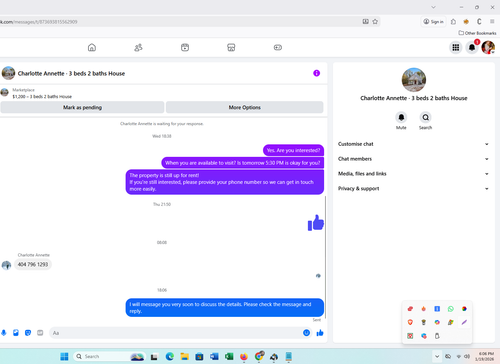Record a voice clip with microphone icon
Viewport: 500px width, 364px height.
tap(4, 333)
